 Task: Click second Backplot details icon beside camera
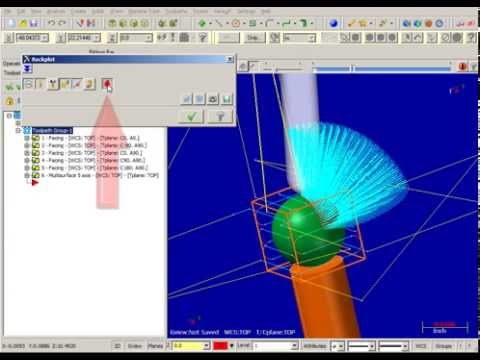[x=200, y=99]
